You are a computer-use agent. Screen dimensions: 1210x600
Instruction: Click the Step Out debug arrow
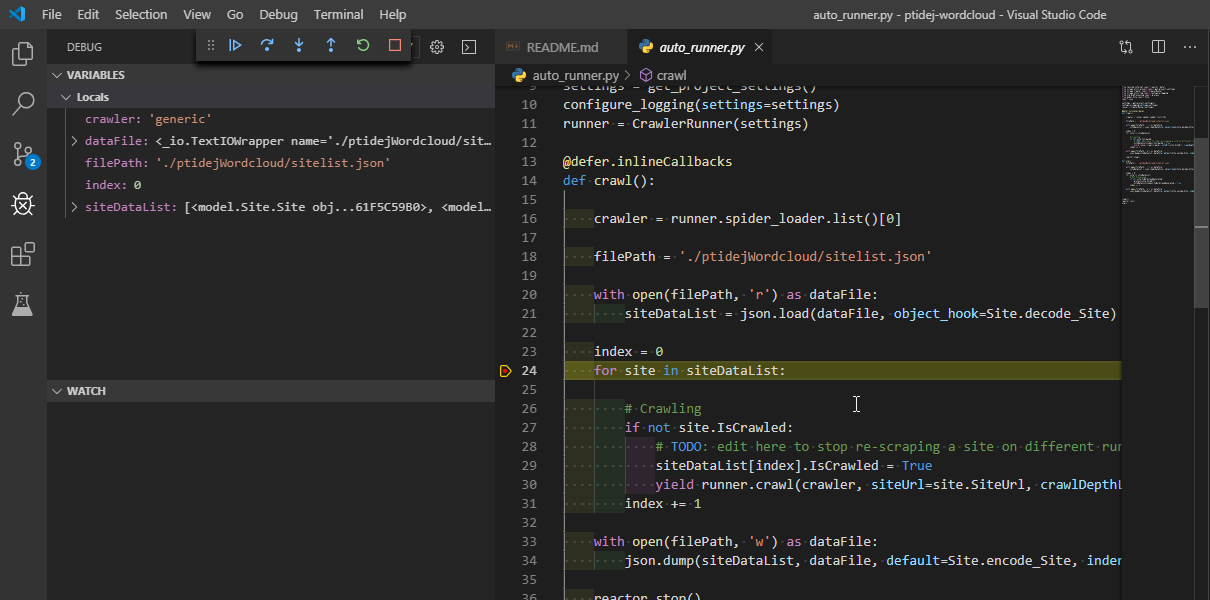(x=331, y=45)
